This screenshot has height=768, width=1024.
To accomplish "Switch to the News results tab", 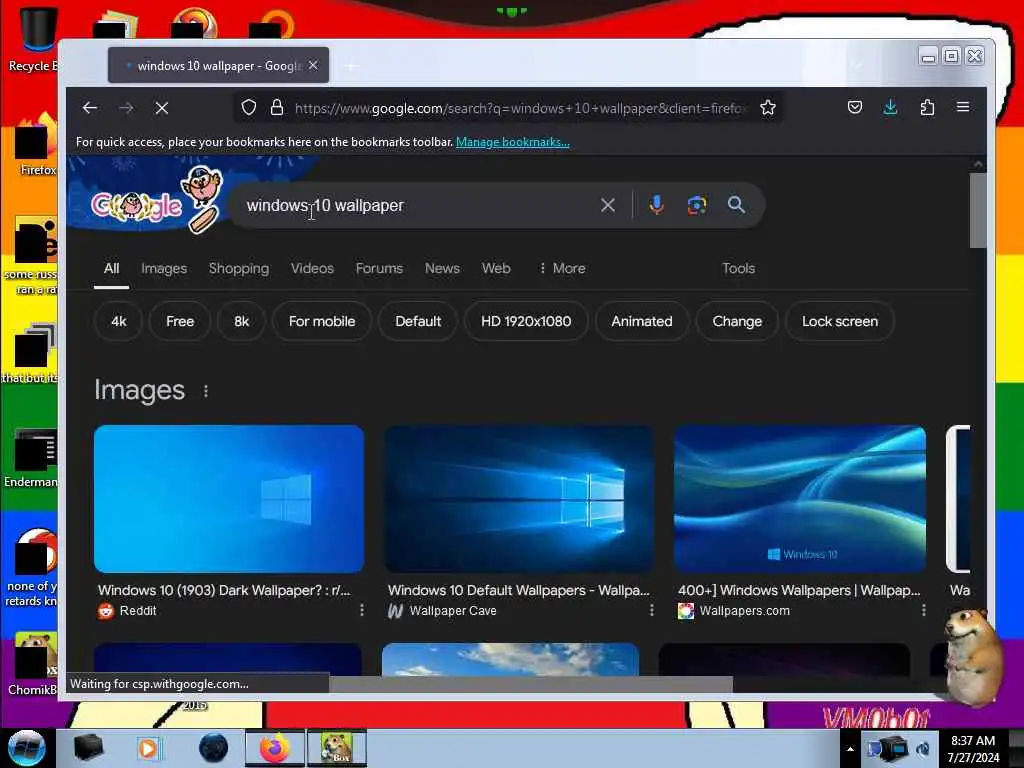I will tap(442, 268).
